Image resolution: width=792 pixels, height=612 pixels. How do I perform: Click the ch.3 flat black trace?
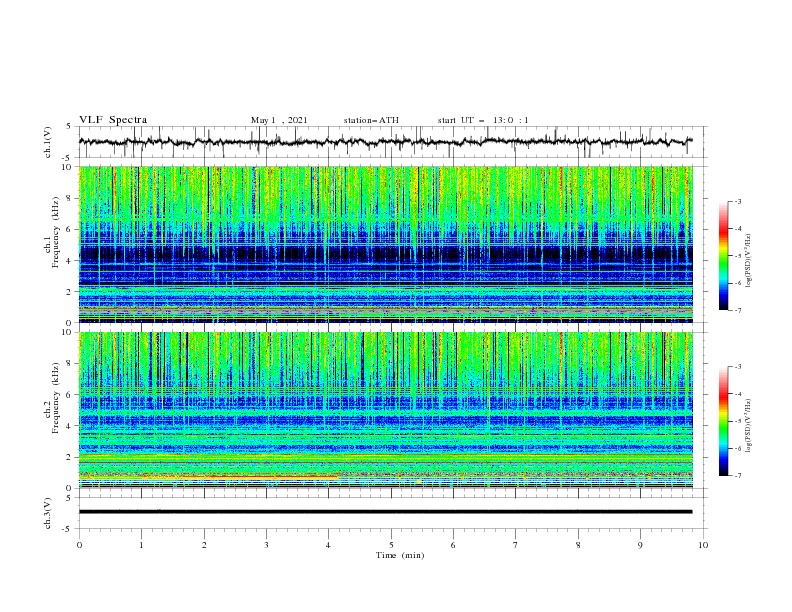click(385, 512)
